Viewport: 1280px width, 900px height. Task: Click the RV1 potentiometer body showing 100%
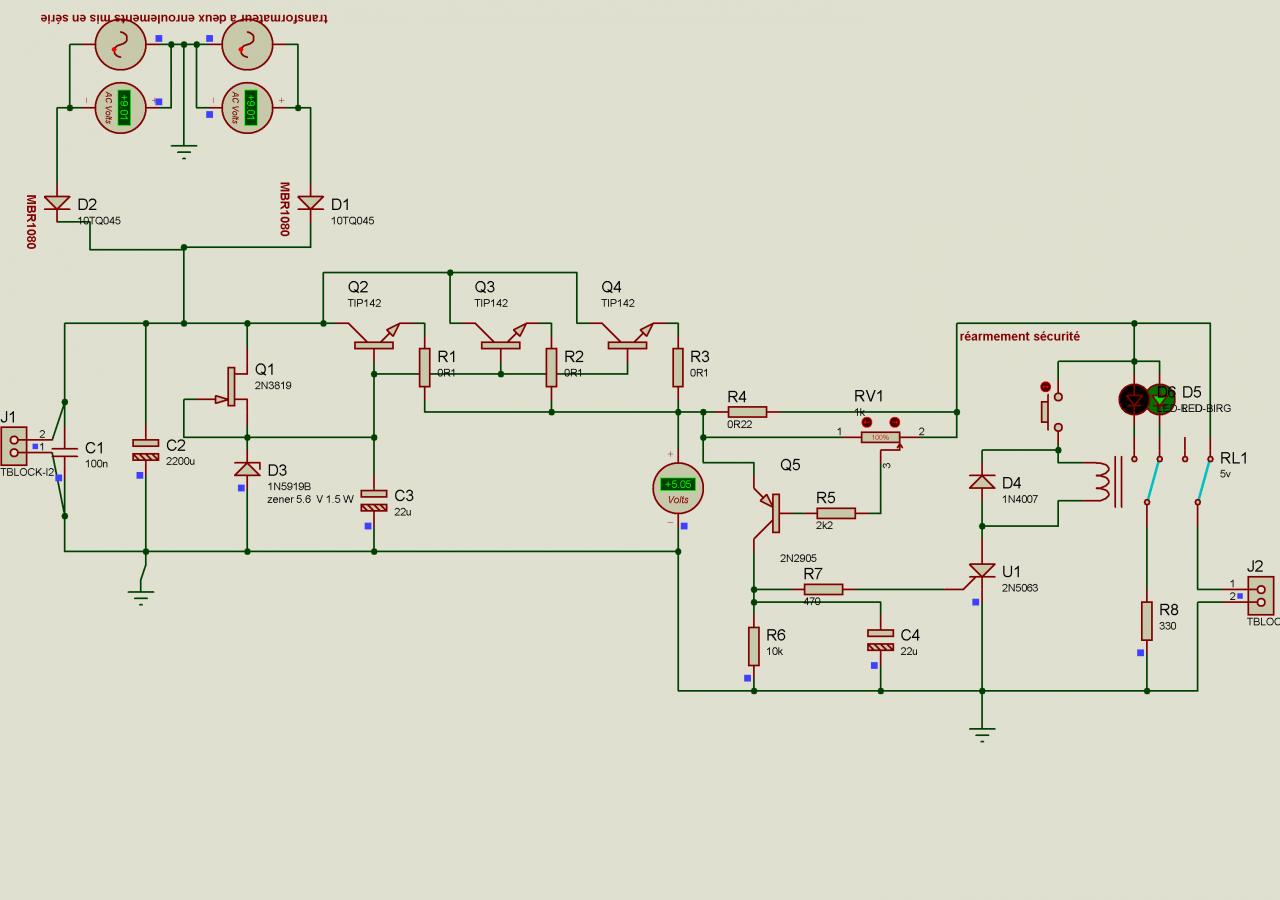coord(880,437)
